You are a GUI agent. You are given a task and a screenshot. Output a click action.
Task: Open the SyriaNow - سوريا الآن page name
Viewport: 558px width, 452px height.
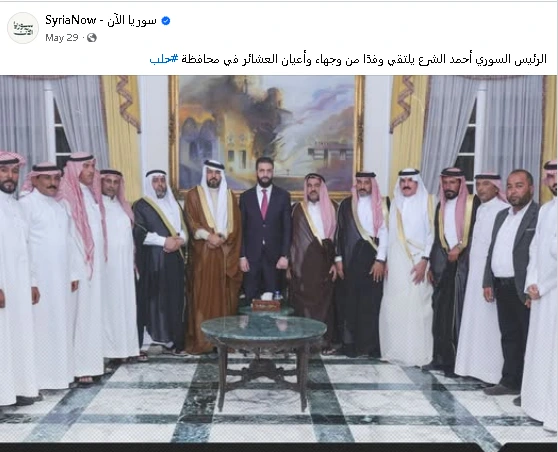pyautogui.click(x=101, y=20)
